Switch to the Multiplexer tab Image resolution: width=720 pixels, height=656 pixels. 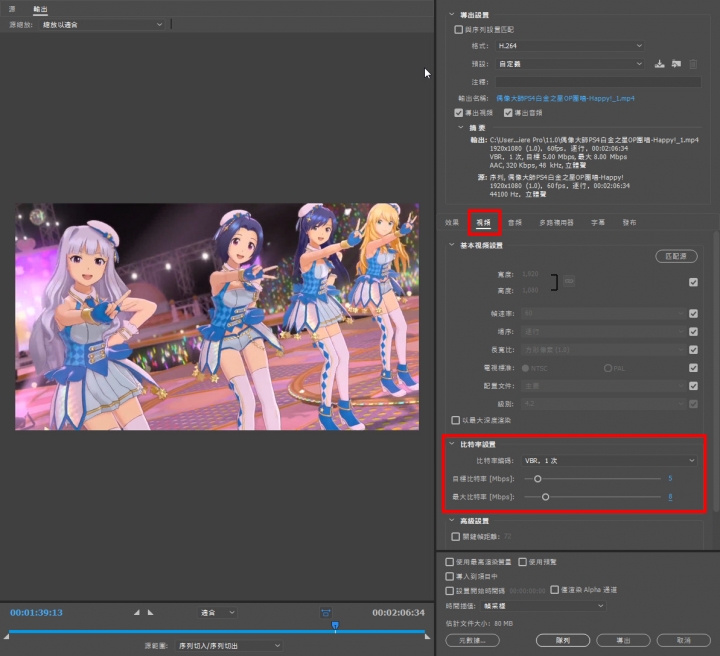tap(557, 223)
